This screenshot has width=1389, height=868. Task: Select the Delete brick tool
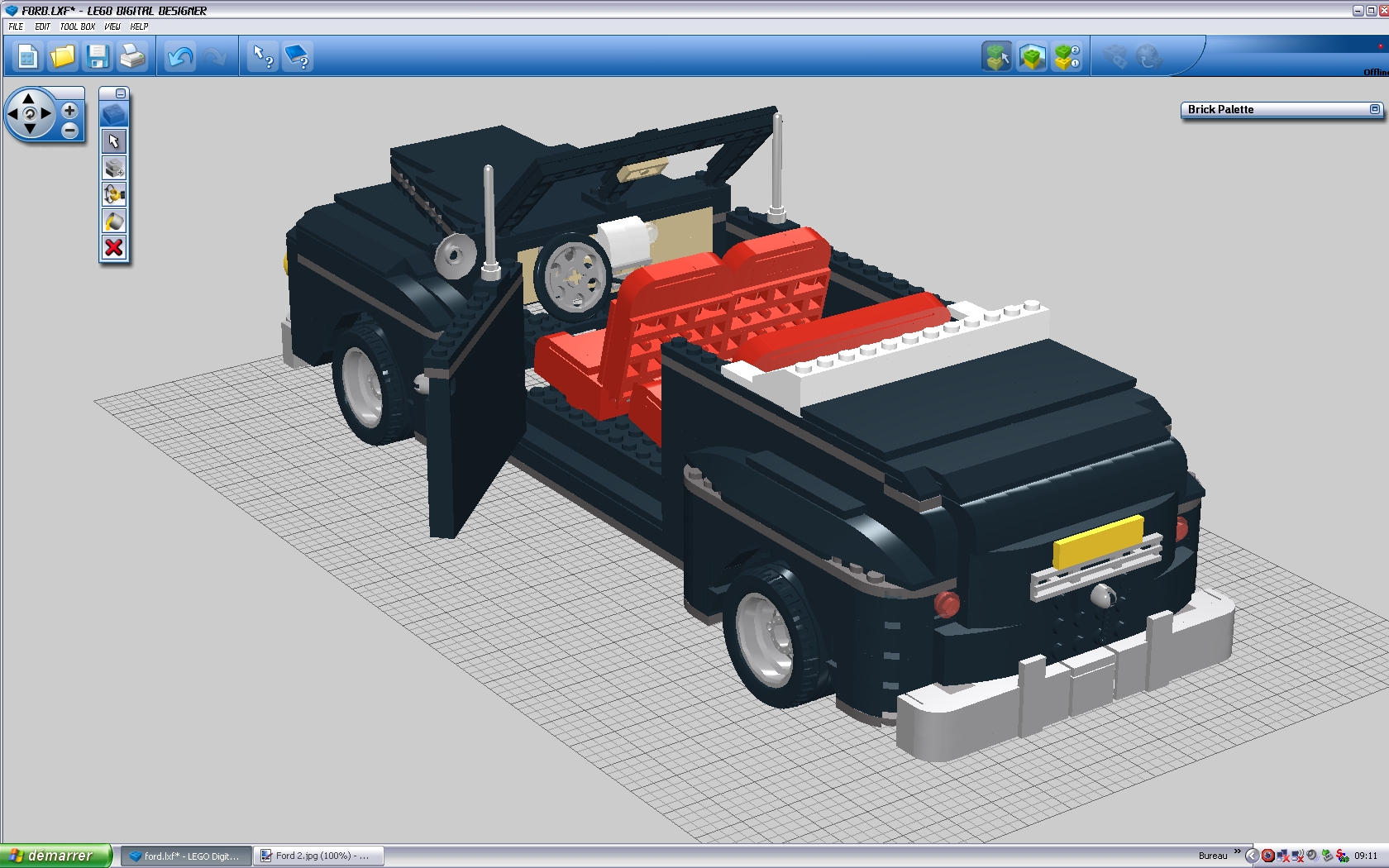point(114,246)
